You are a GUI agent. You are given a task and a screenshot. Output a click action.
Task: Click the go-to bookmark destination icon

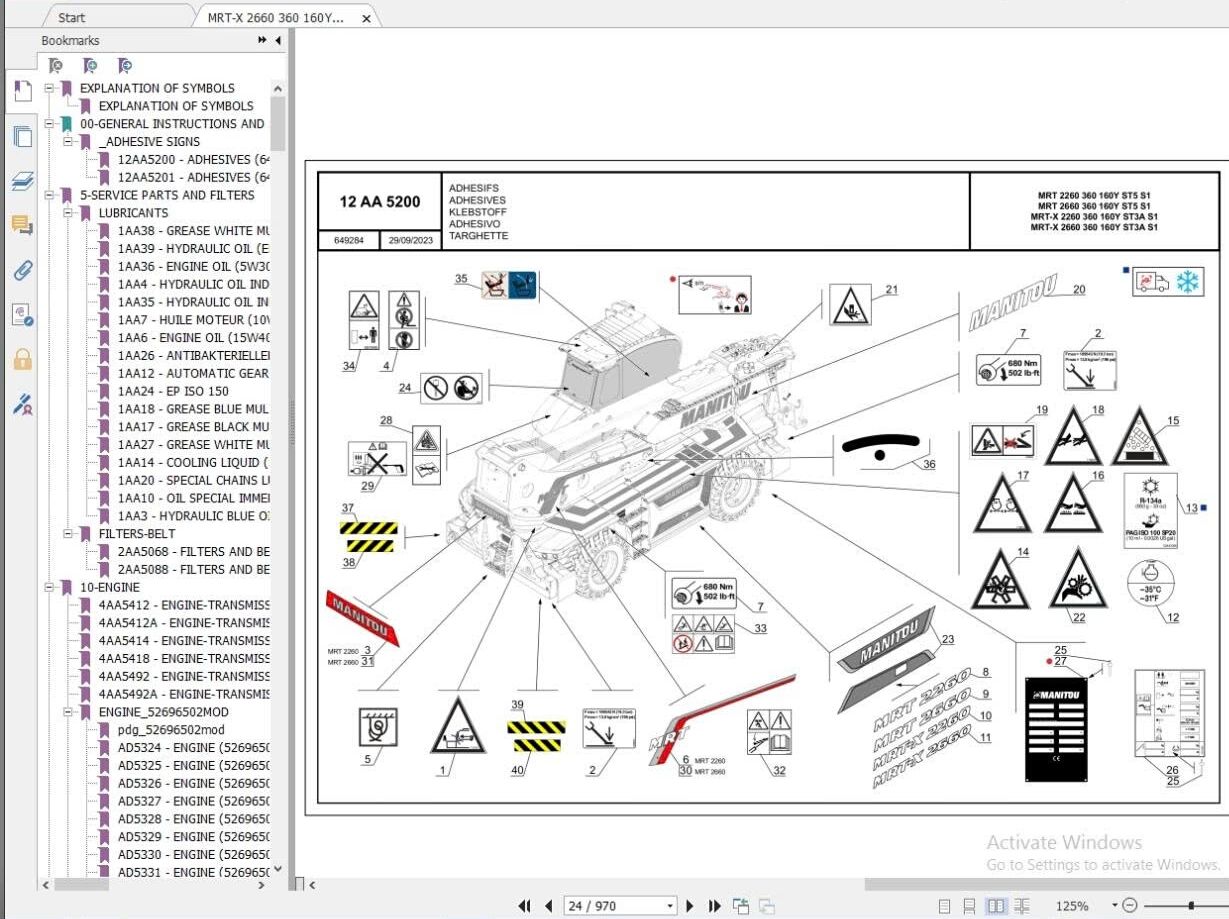[124, 66]
